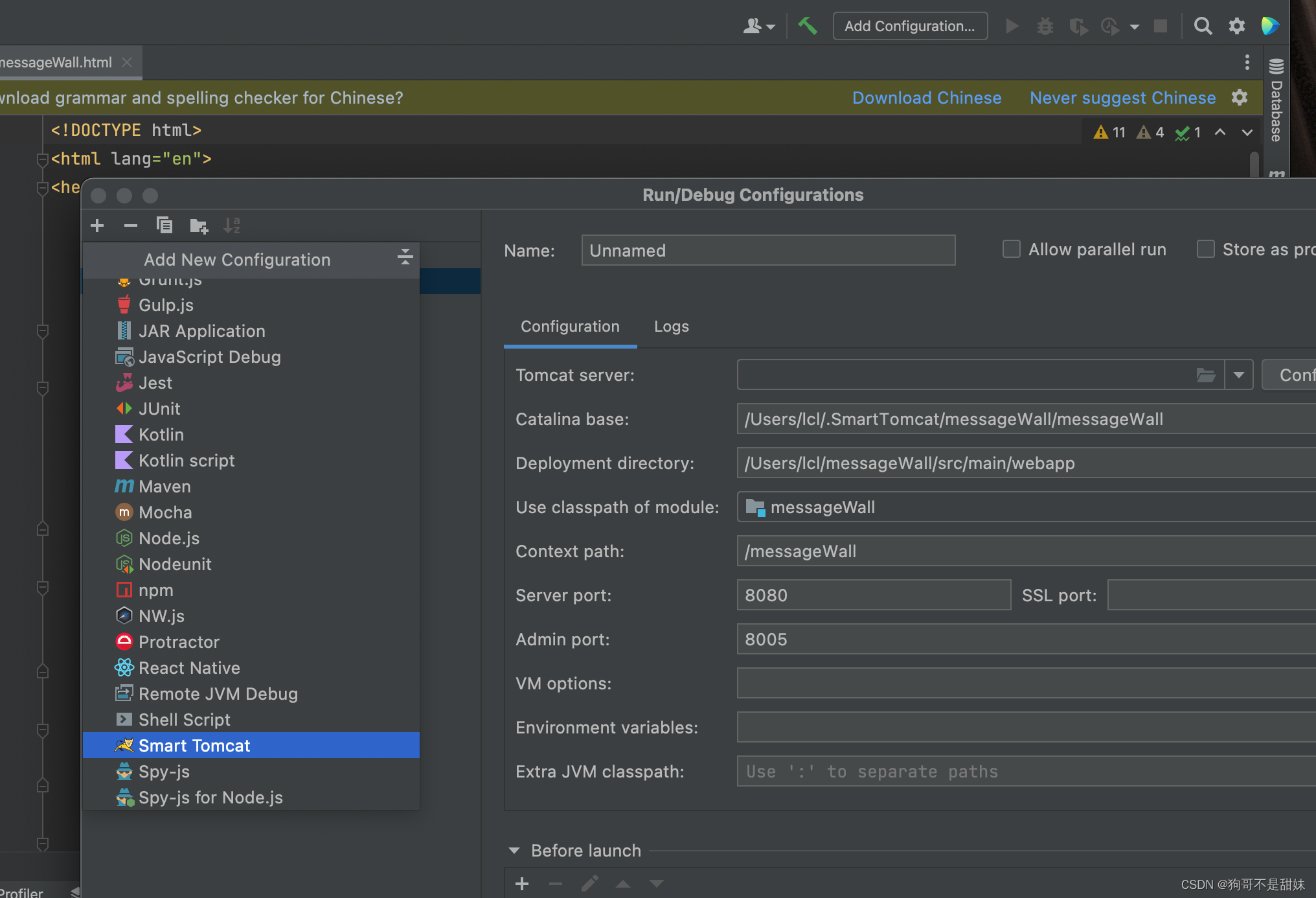Choose Smart Tomcat configuration type
Image resolution: width=1316 pixels, height=898 pixels.
(251, 746)
